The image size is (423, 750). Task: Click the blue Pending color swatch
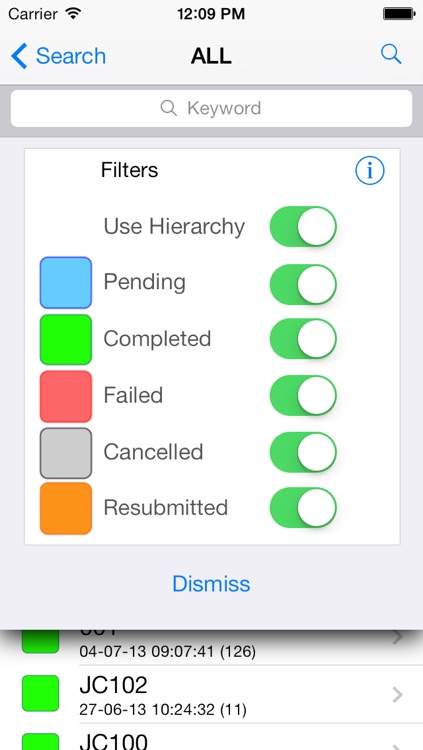66,283
